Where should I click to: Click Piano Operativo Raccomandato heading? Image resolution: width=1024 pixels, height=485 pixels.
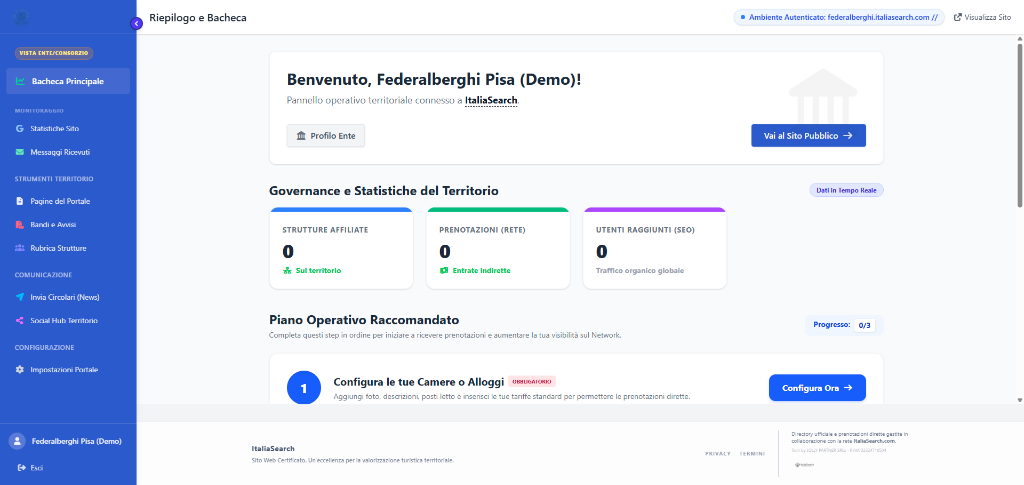tap(364, 320)
